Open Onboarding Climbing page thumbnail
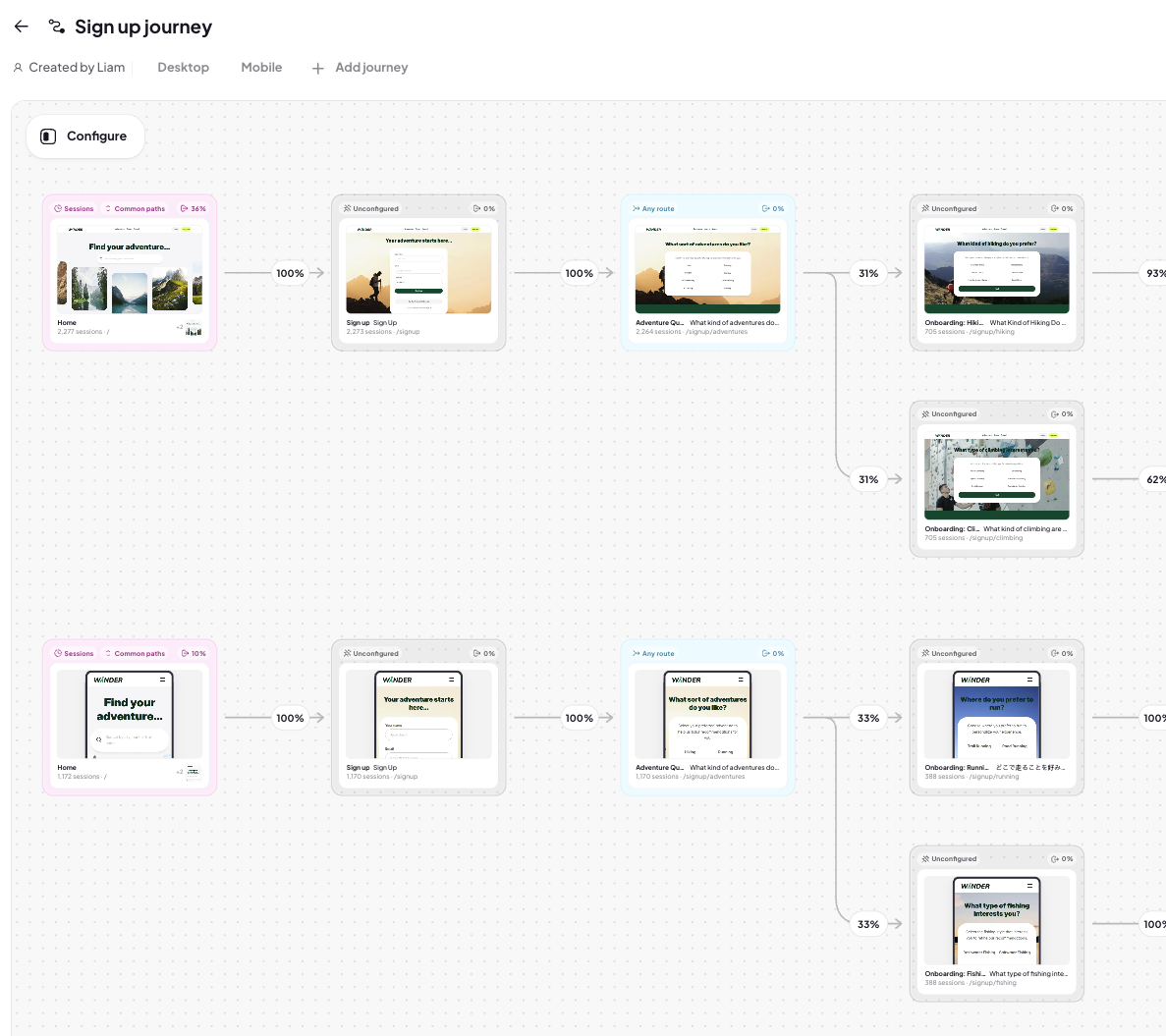The image size is (1166, 1036). coord(996,475)
